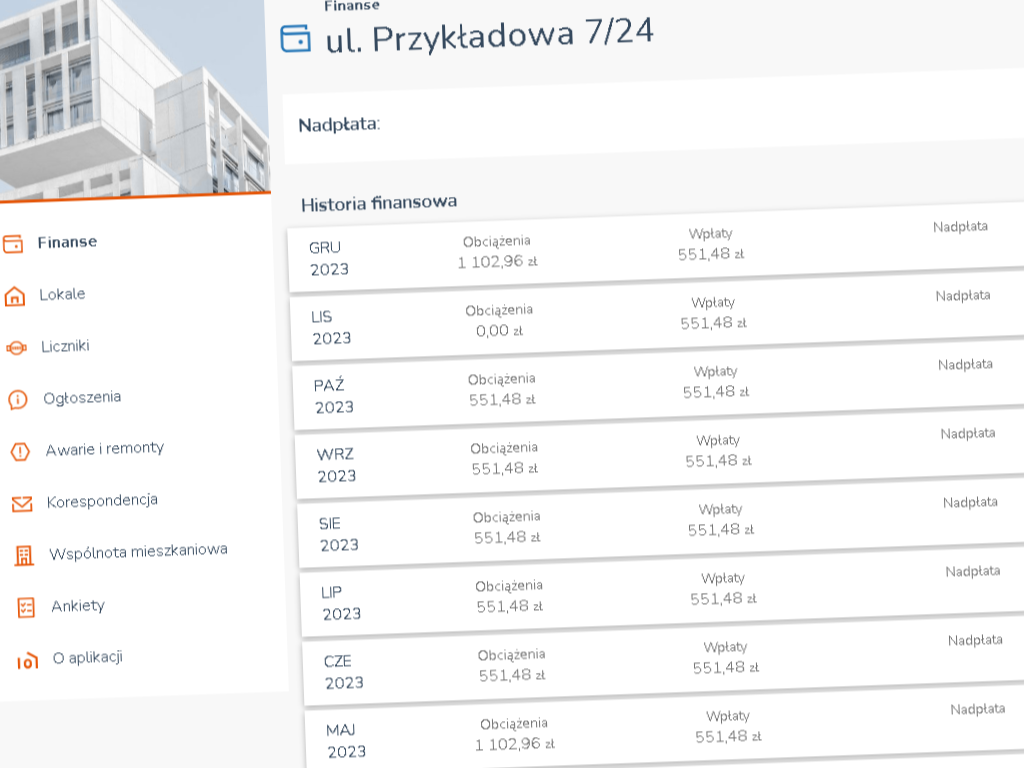Click the wallet icon beside address header
Image resolution: width=1024 pixels, height=768 pixels.
[296, 39]
